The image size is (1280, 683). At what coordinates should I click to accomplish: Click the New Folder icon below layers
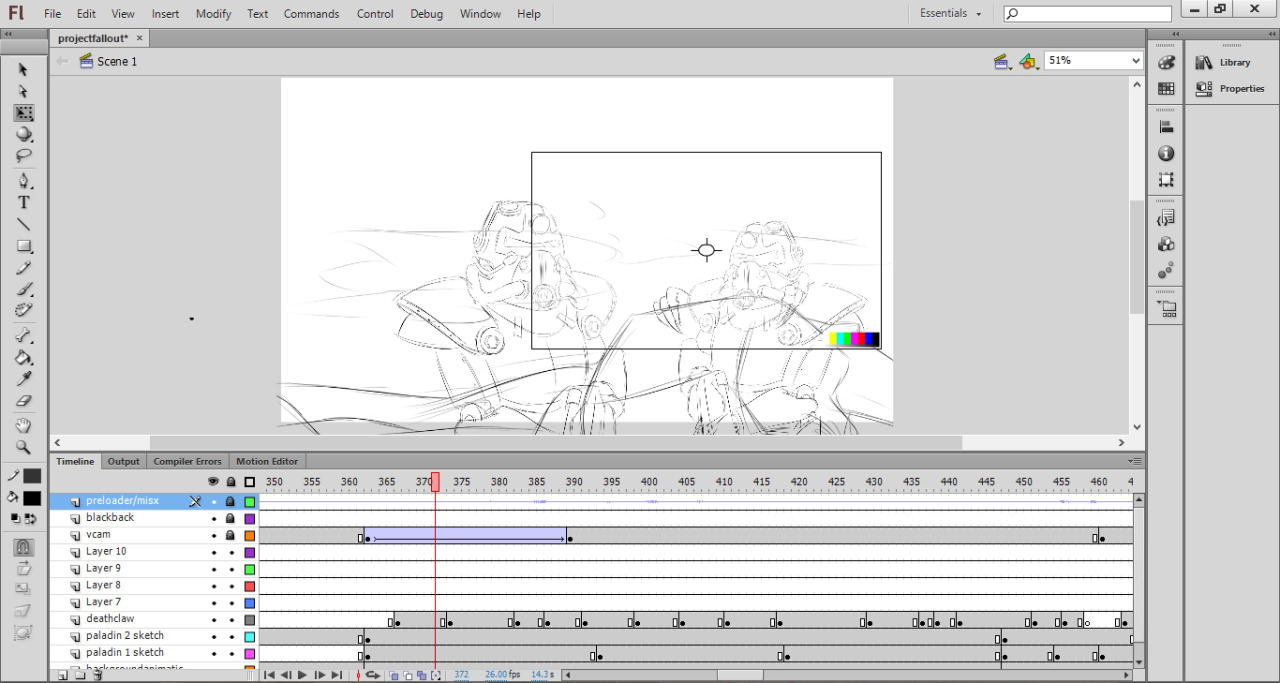click(80, 675)
